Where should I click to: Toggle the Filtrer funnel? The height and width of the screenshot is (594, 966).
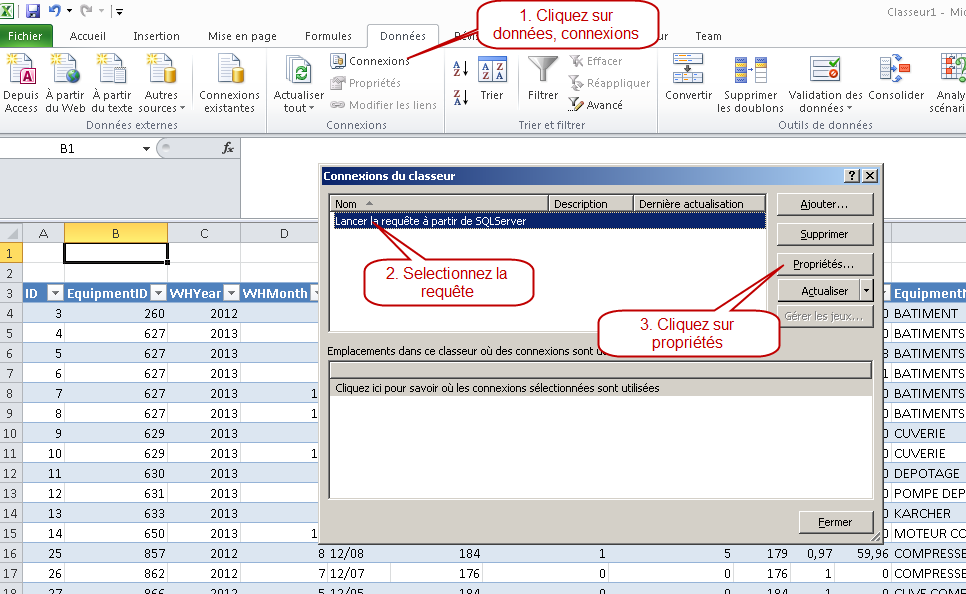click(543, 79)
